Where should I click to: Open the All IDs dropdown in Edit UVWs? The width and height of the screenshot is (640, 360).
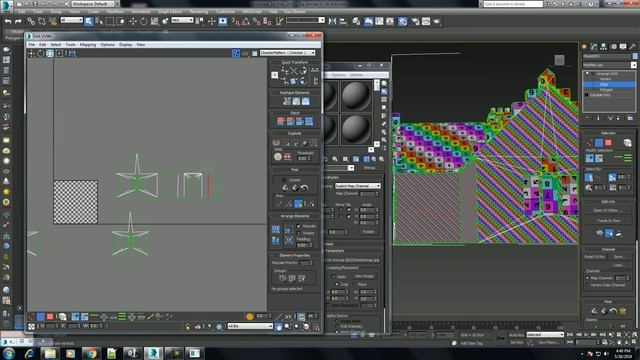[x=250, y=326]
